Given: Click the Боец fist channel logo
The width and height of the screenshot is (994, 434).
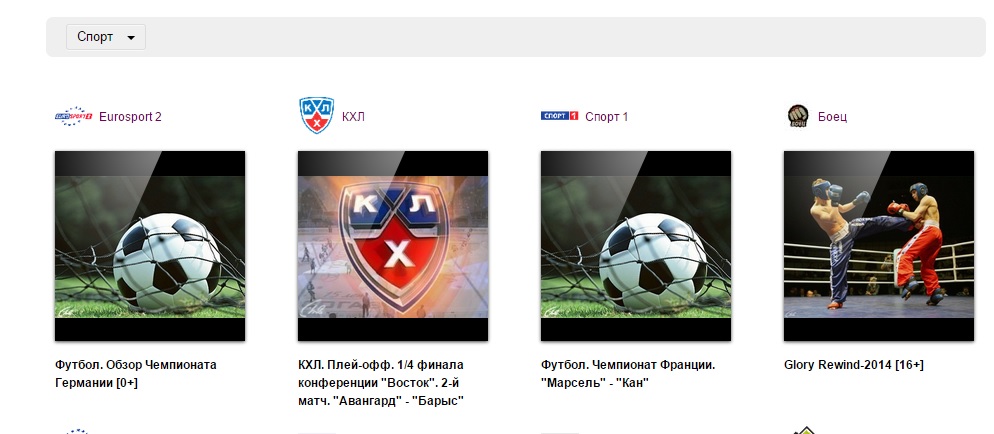Looking at the screenshot, I should click(x=798, y=116).
